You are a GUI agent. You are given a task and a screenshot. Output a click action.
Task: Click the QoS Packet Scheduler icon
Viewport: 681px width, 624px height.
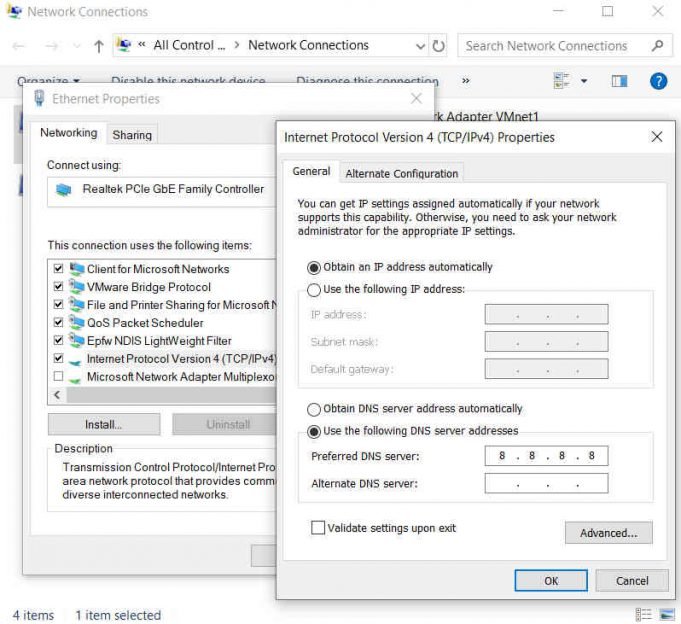(x=76, y=322)
